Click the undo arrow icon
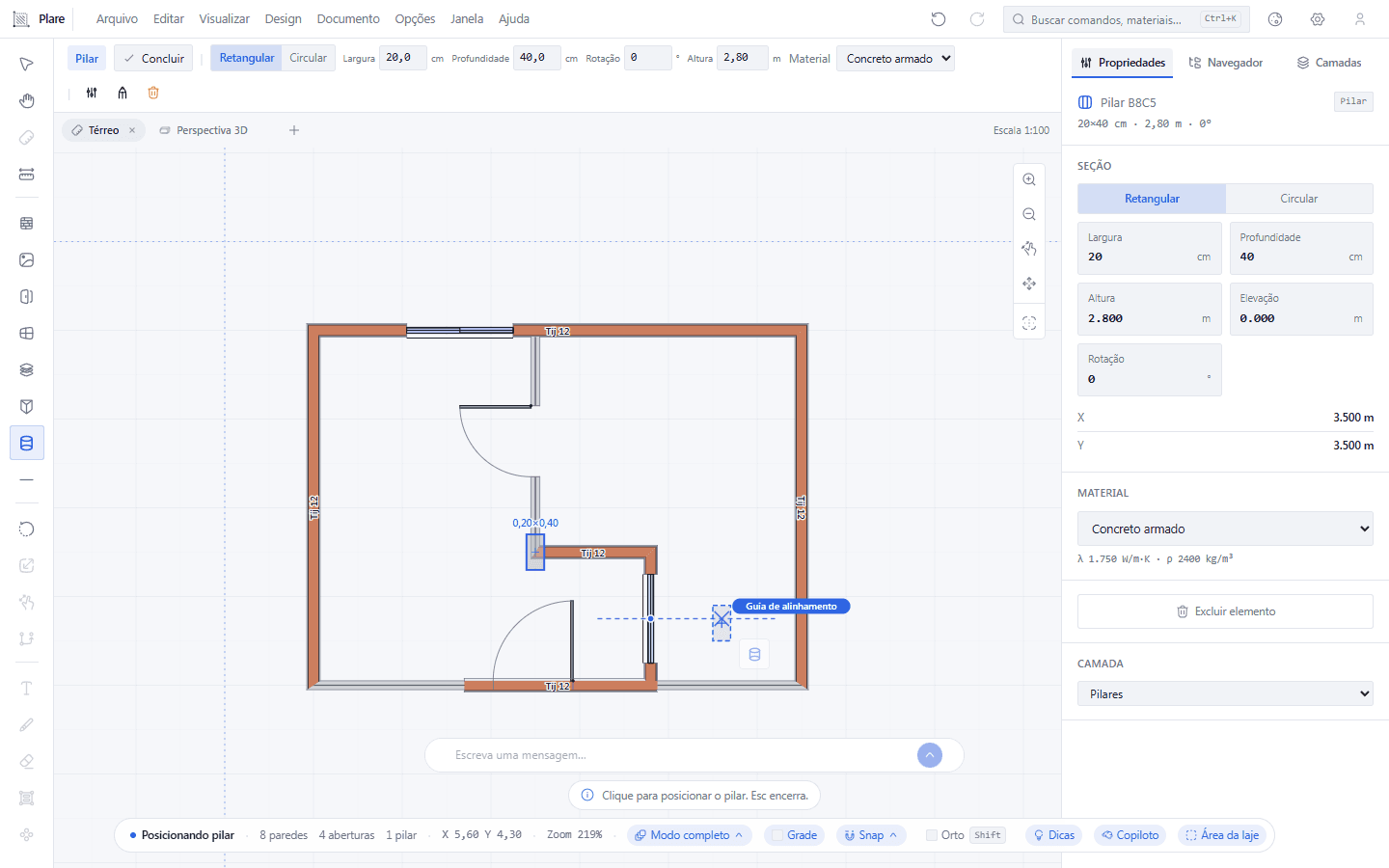Viewport: 1389px width, 868px height. [x=939, y=19]
